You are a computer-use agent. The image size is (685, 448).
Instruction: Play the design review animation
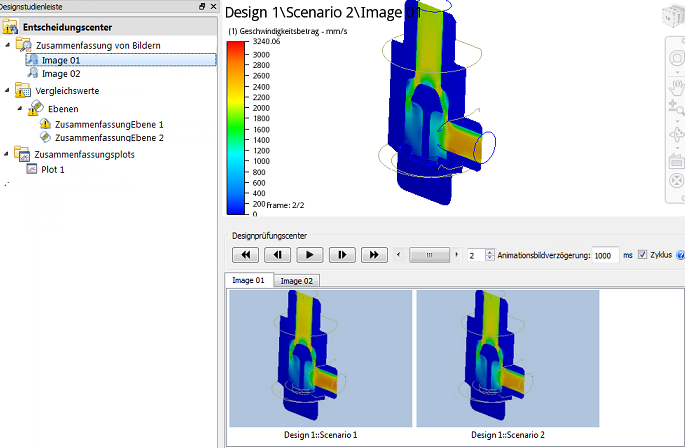[310, 255]
